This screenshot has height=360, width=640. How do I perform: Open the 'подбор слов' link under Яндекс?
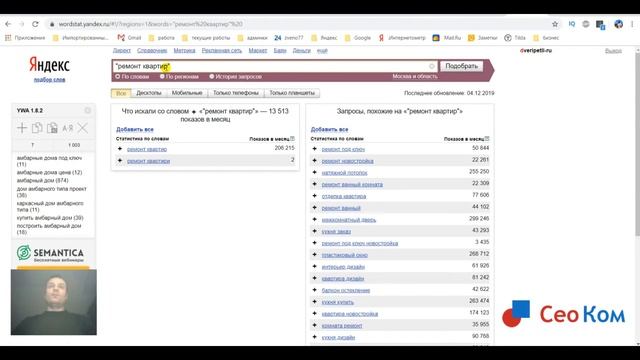click(x=49, y=80)
